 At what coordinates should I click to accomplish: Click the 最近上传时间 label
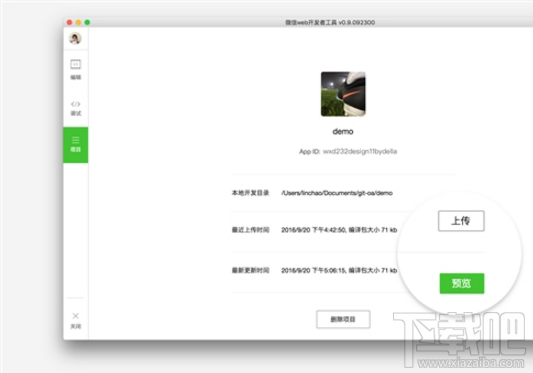point(250,230)
